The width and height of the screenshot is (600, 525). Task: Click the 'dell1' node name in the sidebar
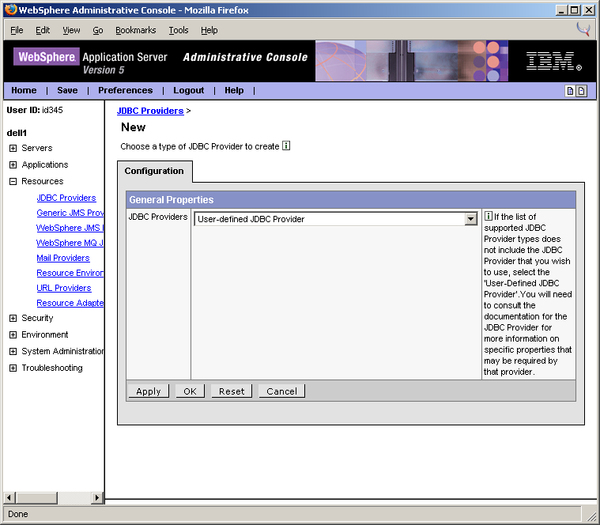(x=17, y=133)
